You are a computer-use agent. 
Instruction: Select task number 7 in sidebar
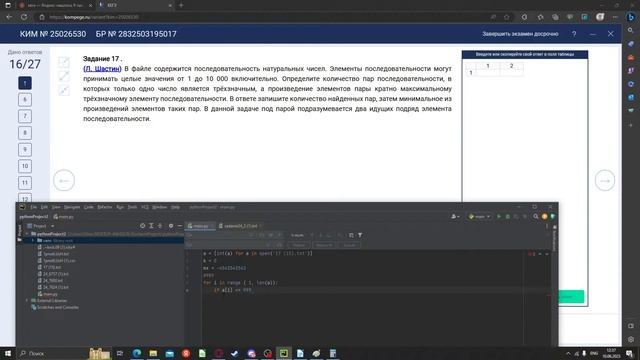(25, 116)
